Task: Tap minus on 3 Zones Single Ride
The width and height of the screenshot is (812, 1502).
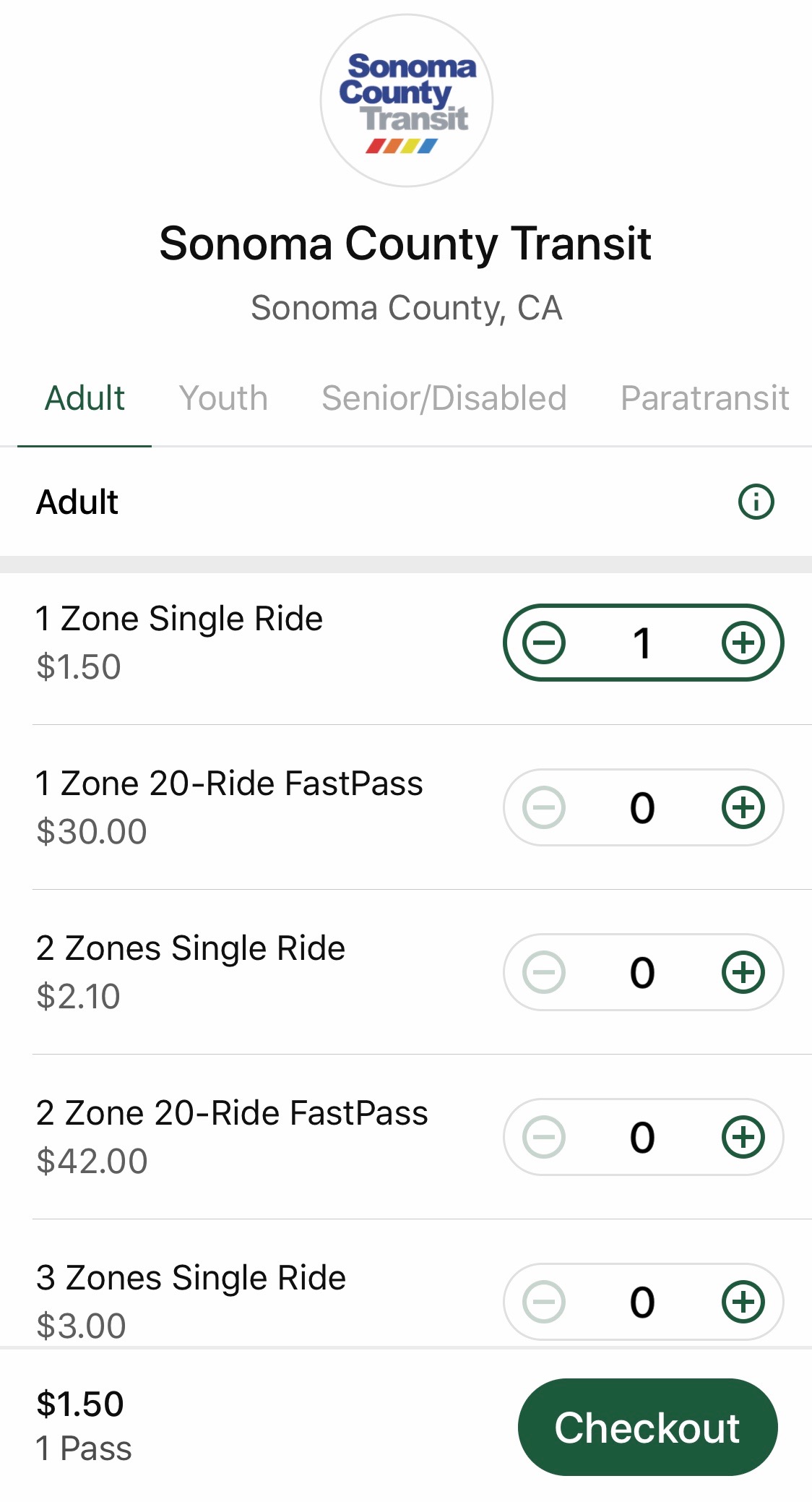Action: coord(544,1302)
